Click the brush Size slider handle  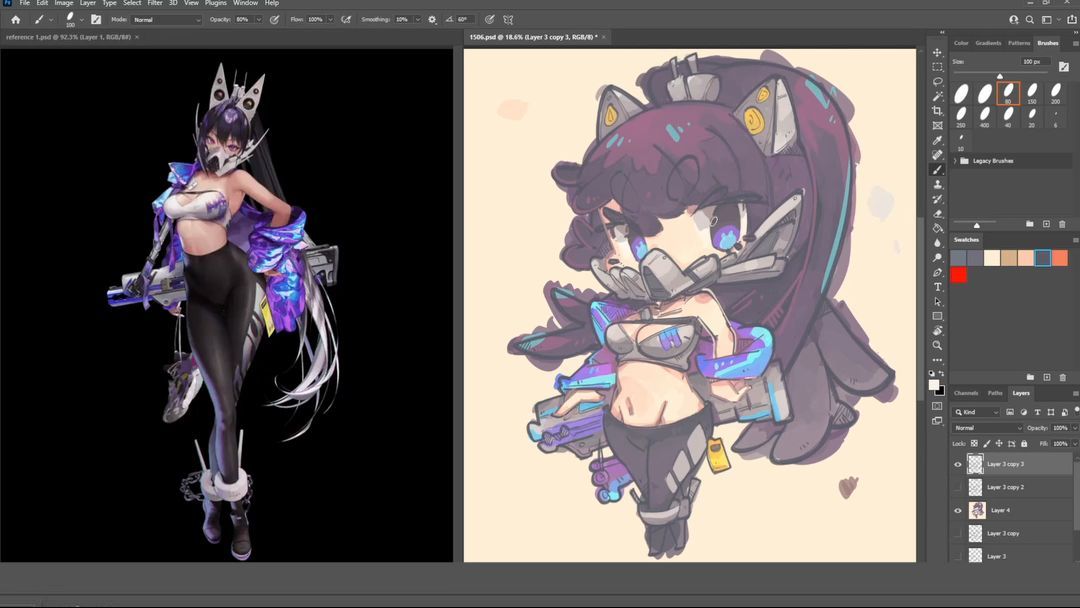pyautogui.click(x=999, y=75)
